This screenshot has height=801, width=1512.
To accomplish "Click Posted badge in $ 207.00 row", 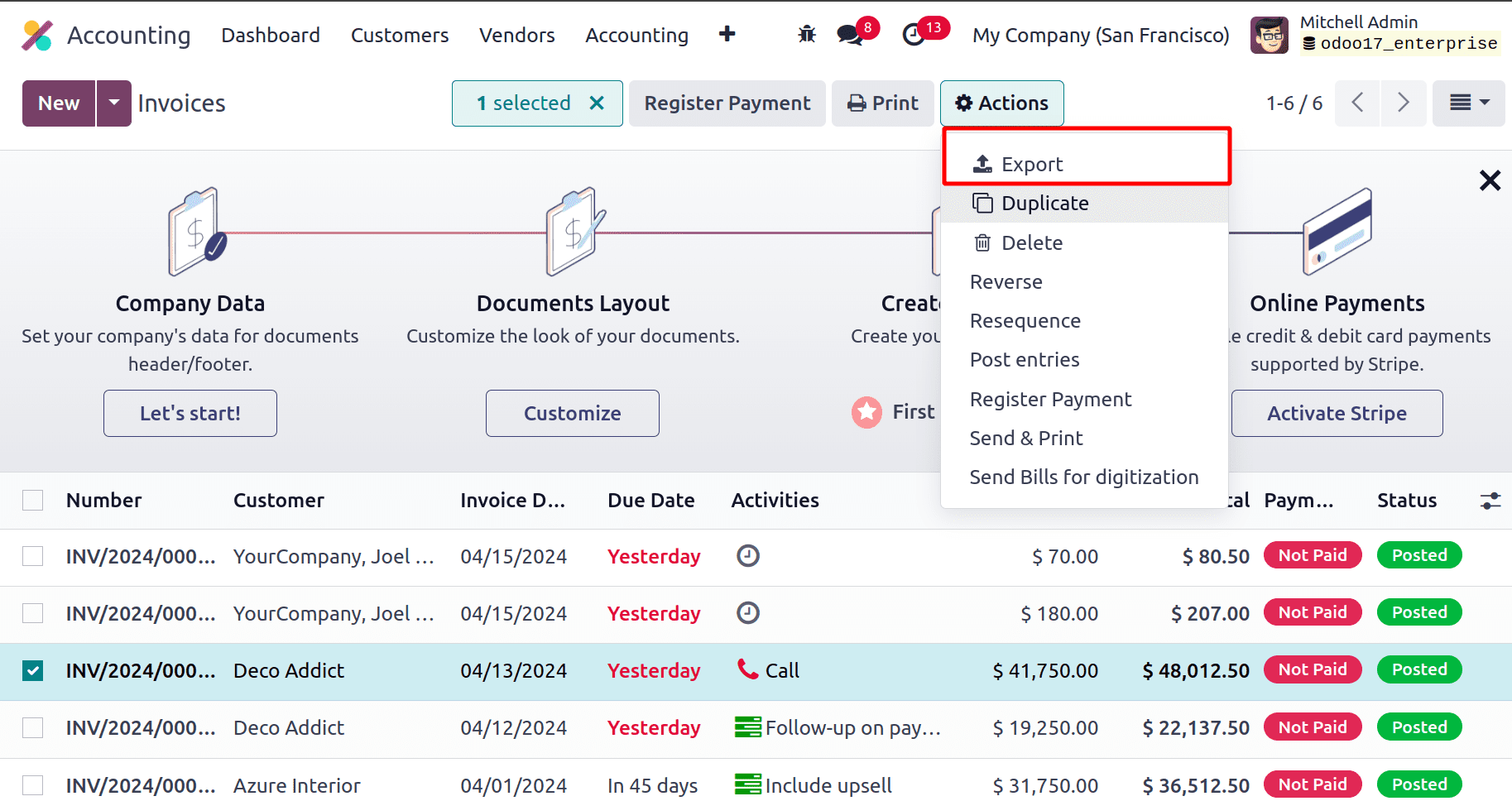I will pyautogui.click(x=1419, y=612).
